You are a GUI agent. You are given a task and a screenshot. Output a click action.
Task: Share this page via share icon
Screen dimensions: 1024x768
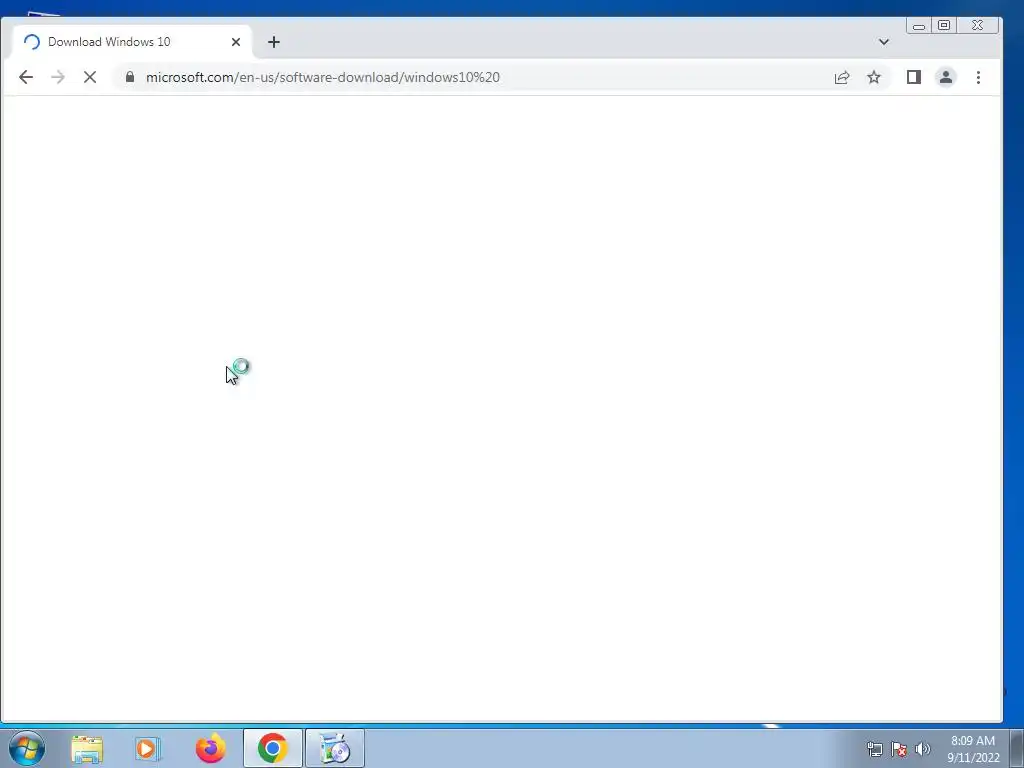click(842, 77)
